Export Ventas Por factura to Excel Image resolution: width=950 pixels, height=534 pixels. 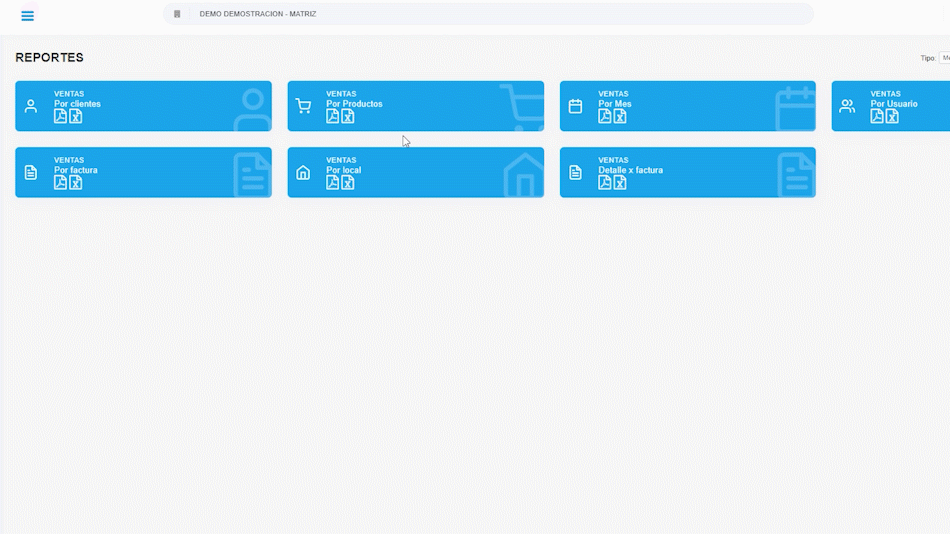click(x=75, y=182)
